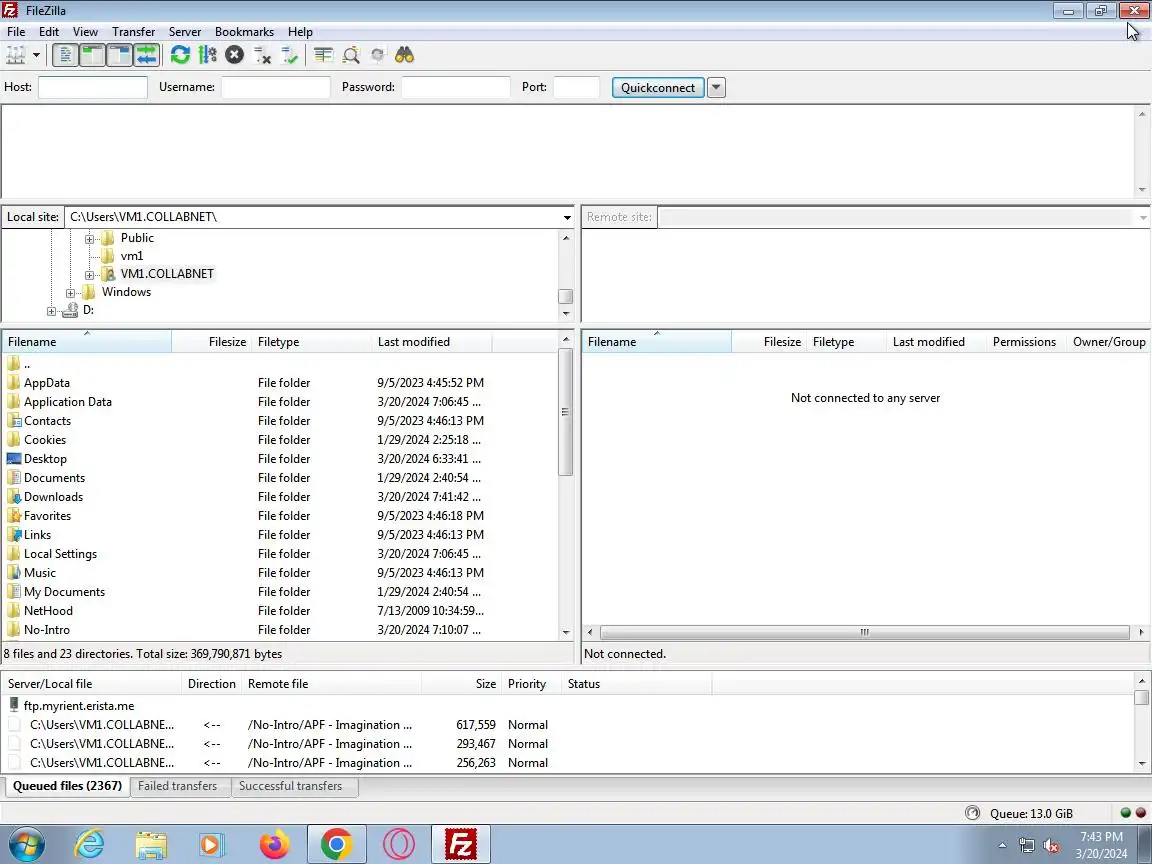Toggle processing of the transfer queue
Screen dimensions: 1152x864
click(208, 55)
